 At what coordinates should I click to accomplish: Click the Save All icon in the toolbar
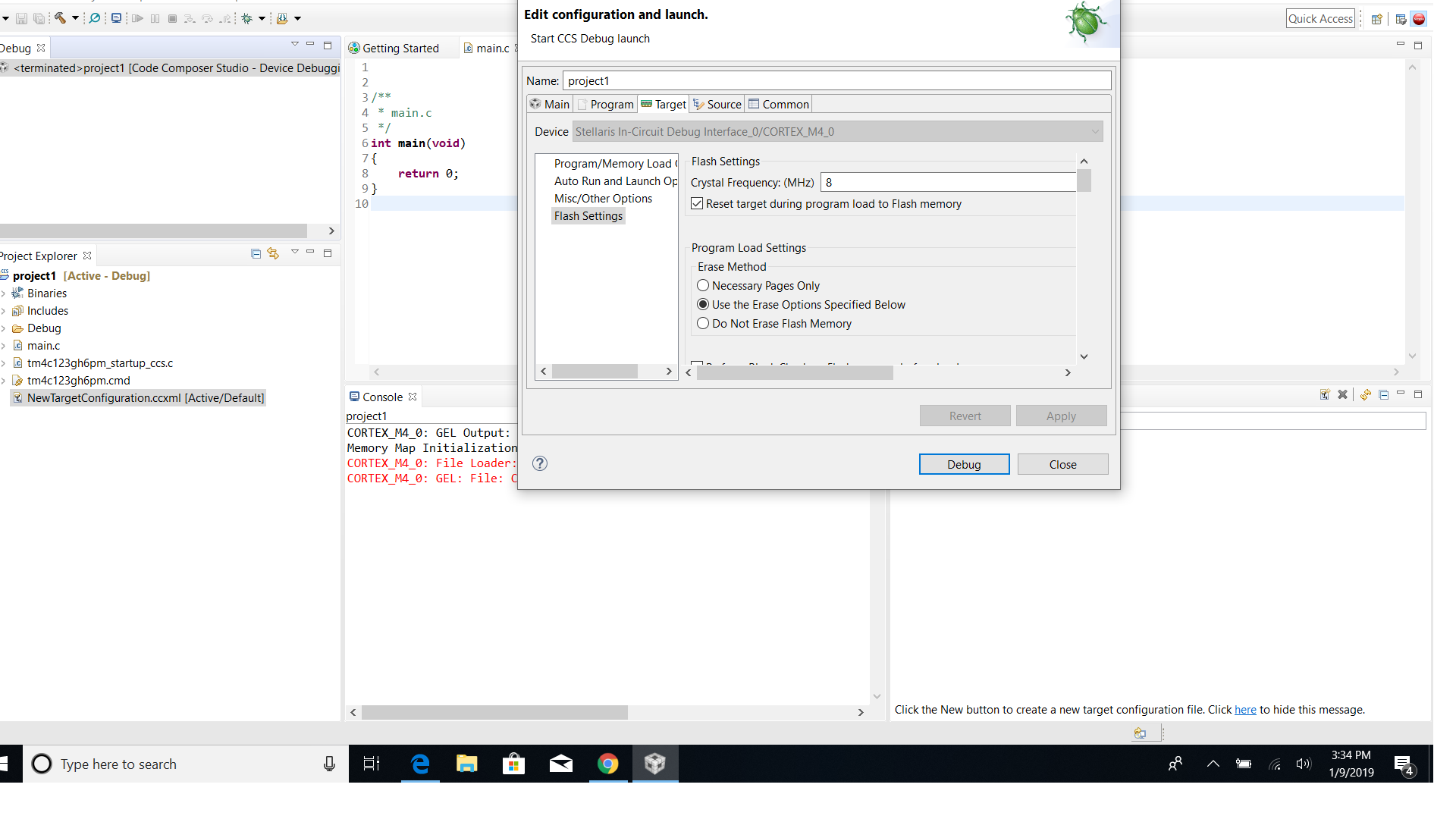click(39, 18)
